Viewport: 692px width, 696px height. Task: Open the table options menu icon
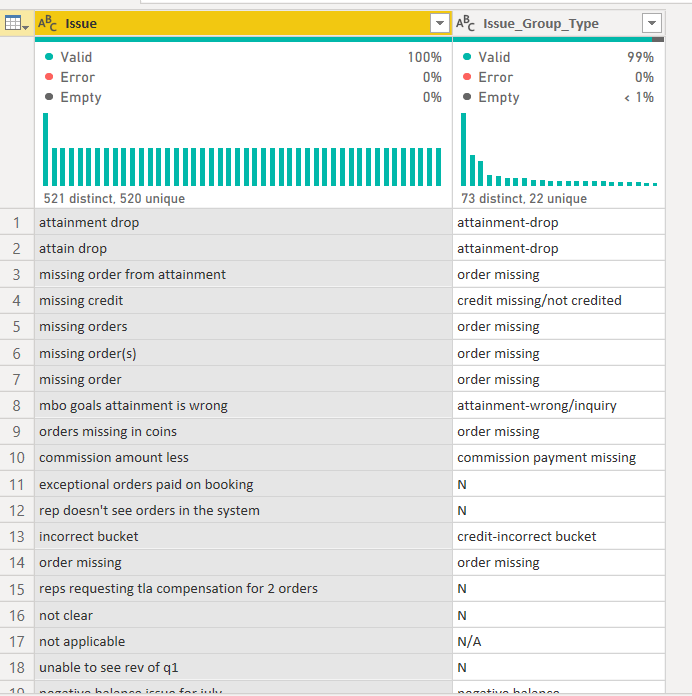point(16,24)
